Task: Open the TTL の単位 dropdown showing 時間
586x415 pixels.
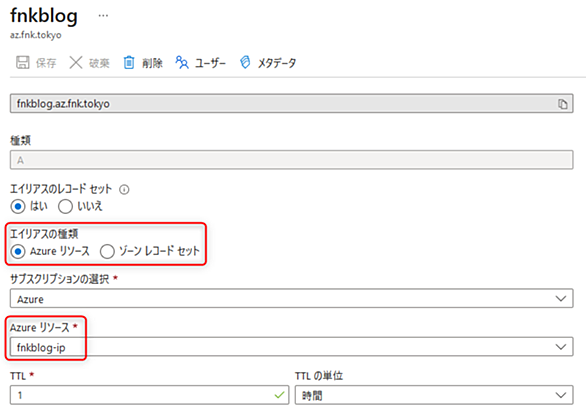Action: pos(434,395)
